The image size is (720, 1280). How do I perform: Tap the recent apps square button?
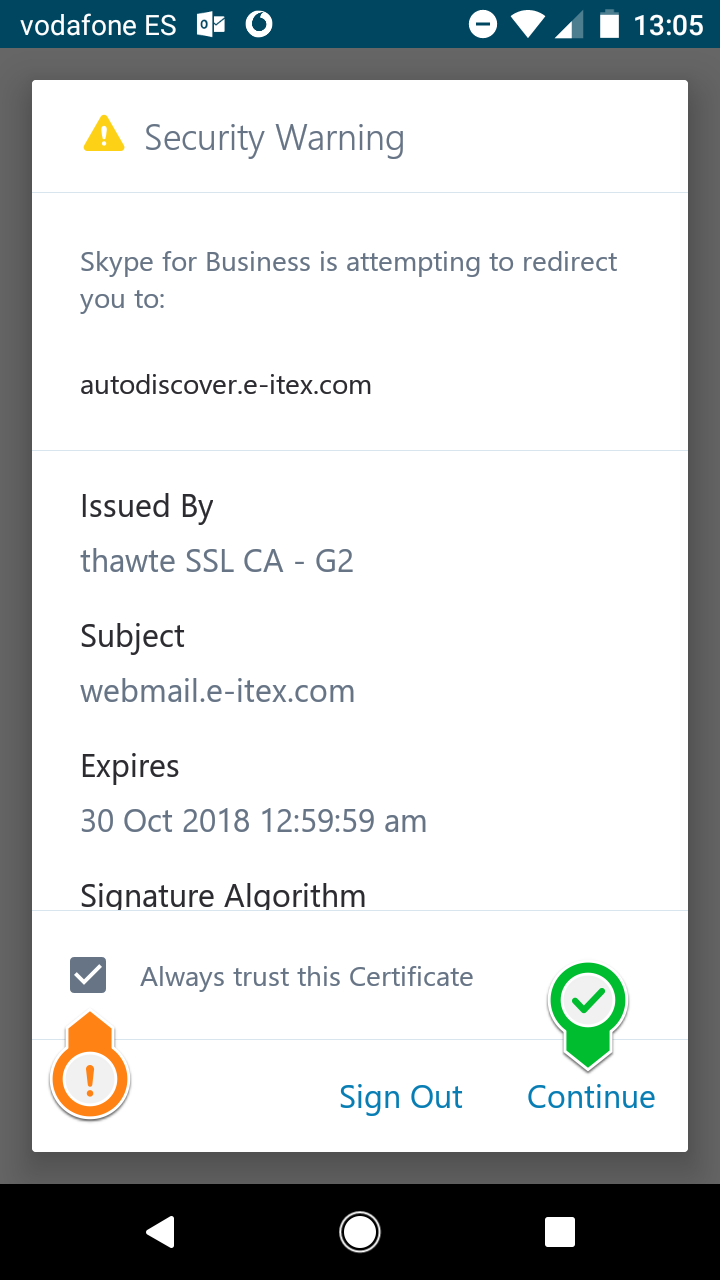click(560, 1232)
